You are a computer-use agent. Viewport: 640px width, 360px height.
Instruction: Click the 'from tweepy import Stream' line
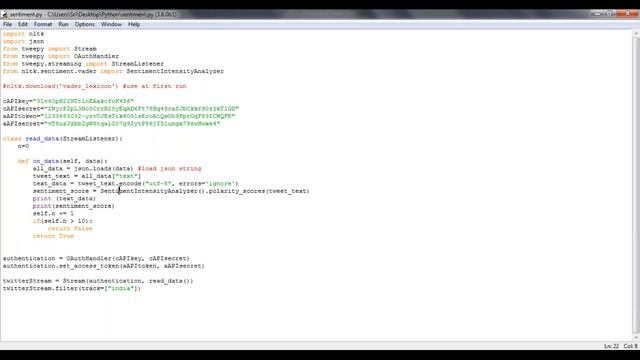point(50,49)
